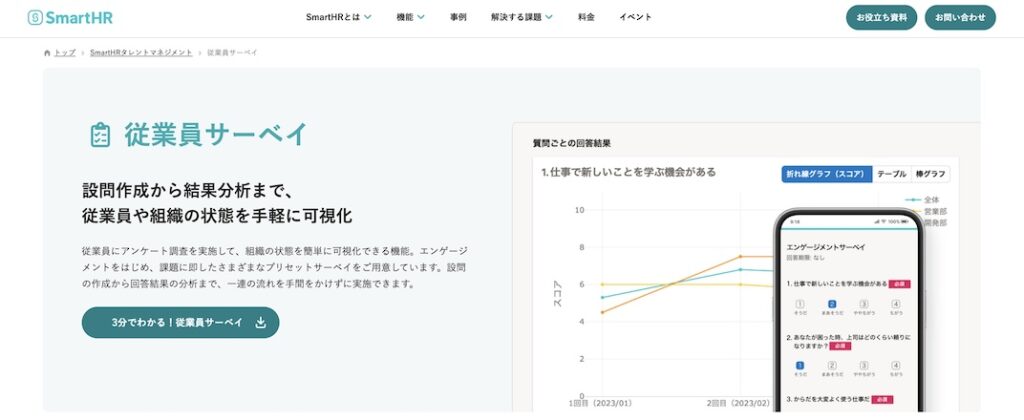
Task: Click the SmartHR logo in the header
Action: (x=70, y=18)
